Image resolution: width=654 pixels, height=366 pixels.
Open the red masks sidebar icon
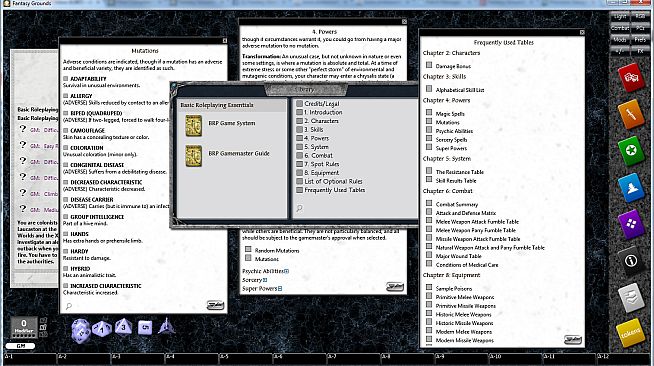pyautogui.click(x=631, y=77)
